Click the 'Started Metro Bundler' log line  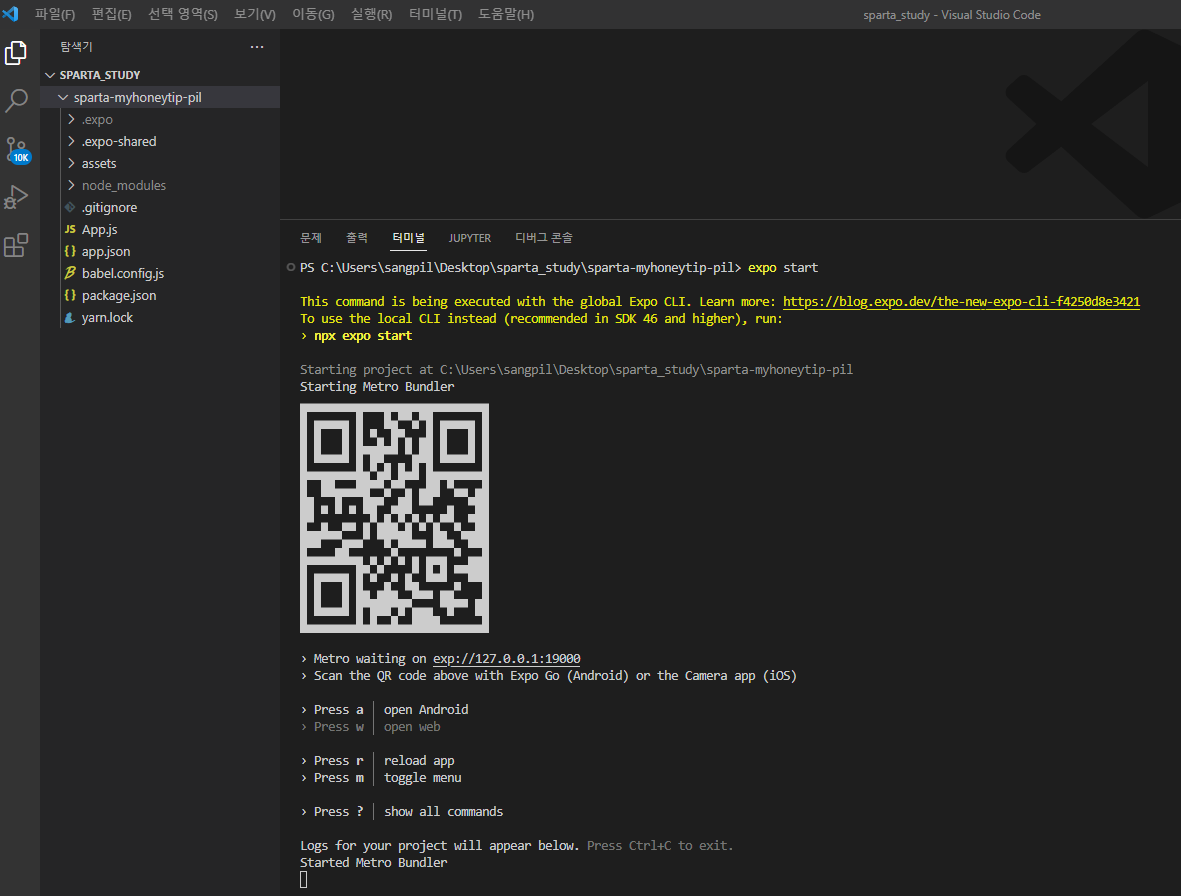[374, 862]
